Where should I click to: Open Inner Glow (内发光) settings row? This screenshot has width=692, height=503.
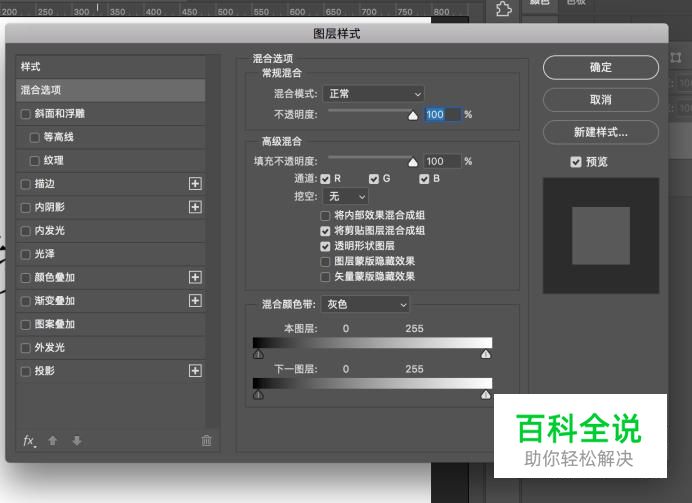pyautogui.click(x=110, y=231)
